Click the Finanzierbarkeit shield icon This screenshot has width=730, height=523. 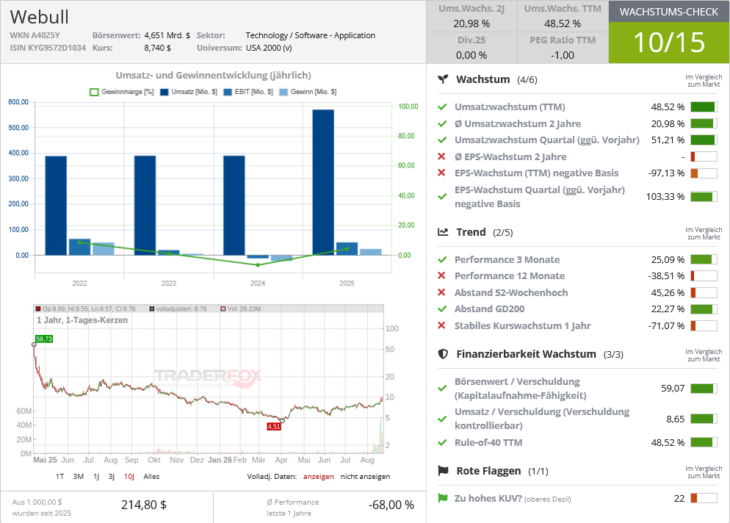tap(443, 354)
